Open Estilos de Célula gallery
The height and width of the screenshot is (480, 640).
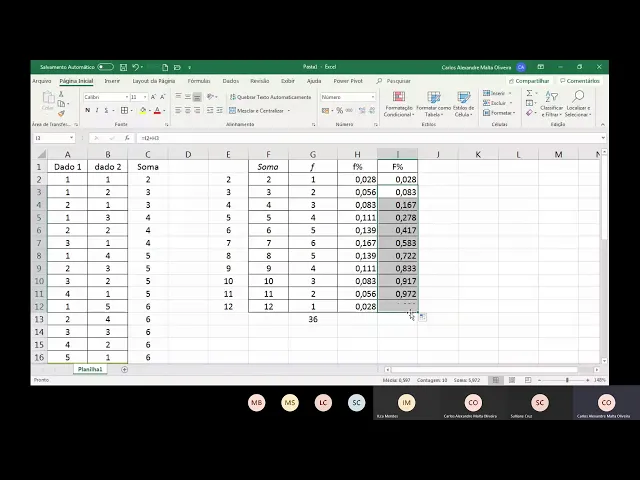[464, 104]
